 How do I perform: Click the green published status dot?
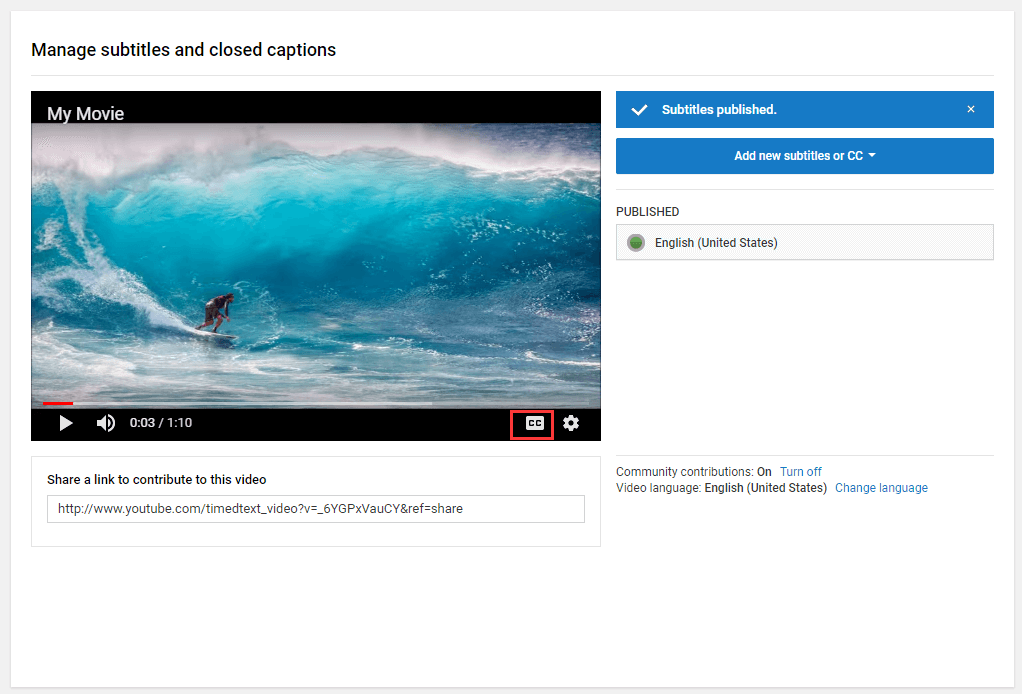coord(635,242)
